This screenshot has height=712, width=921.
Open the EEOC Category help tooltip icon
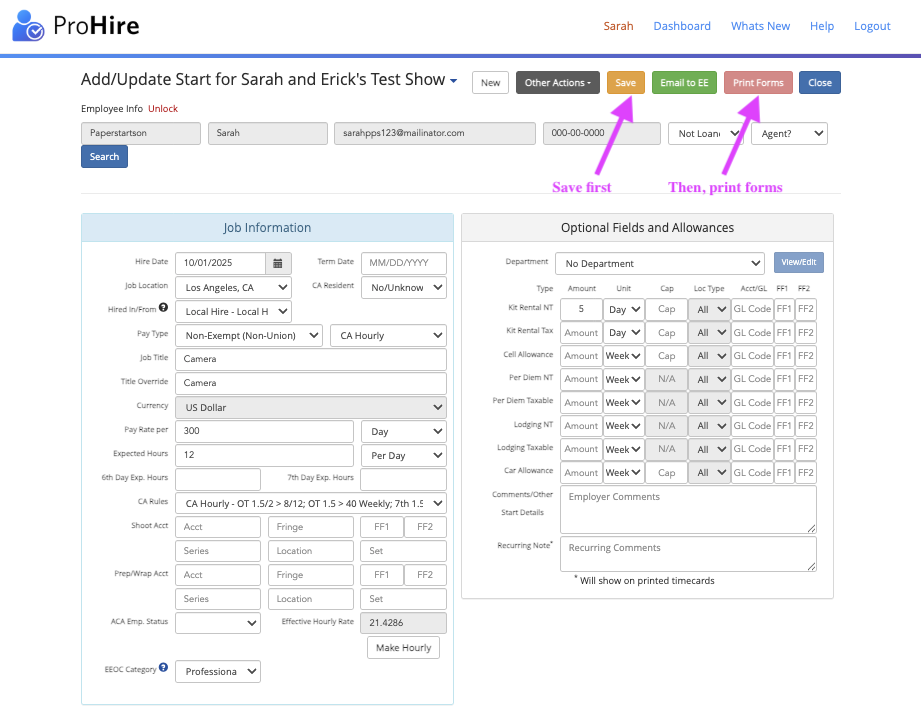(163, 667)
